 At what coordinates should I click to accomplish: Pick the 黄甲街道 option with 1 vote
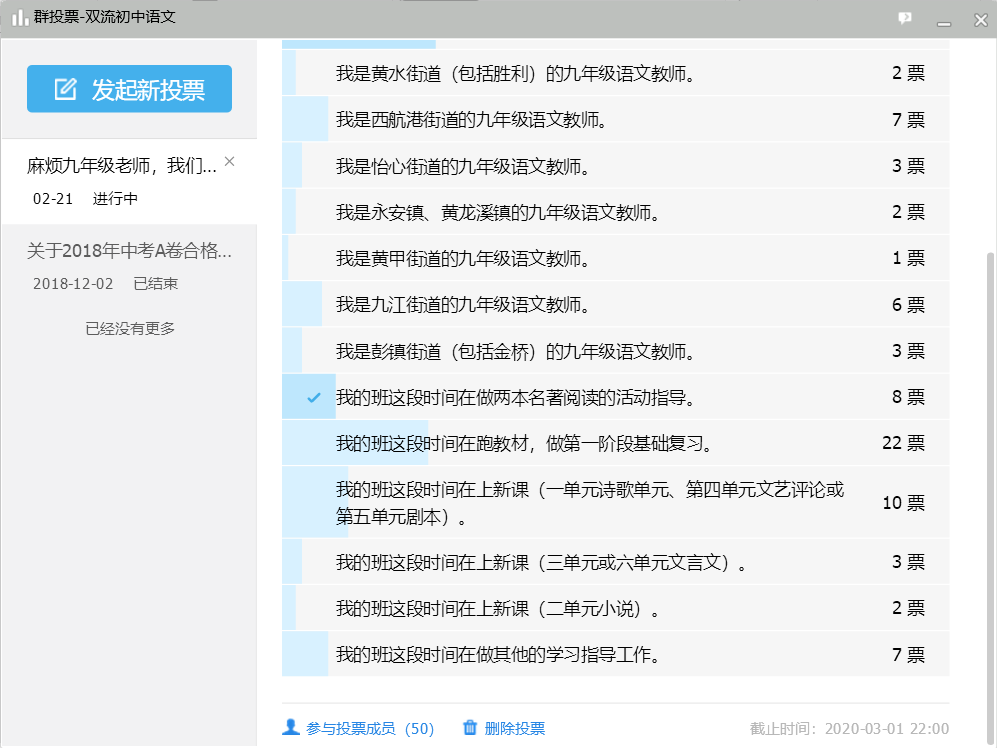coord(615,259)
